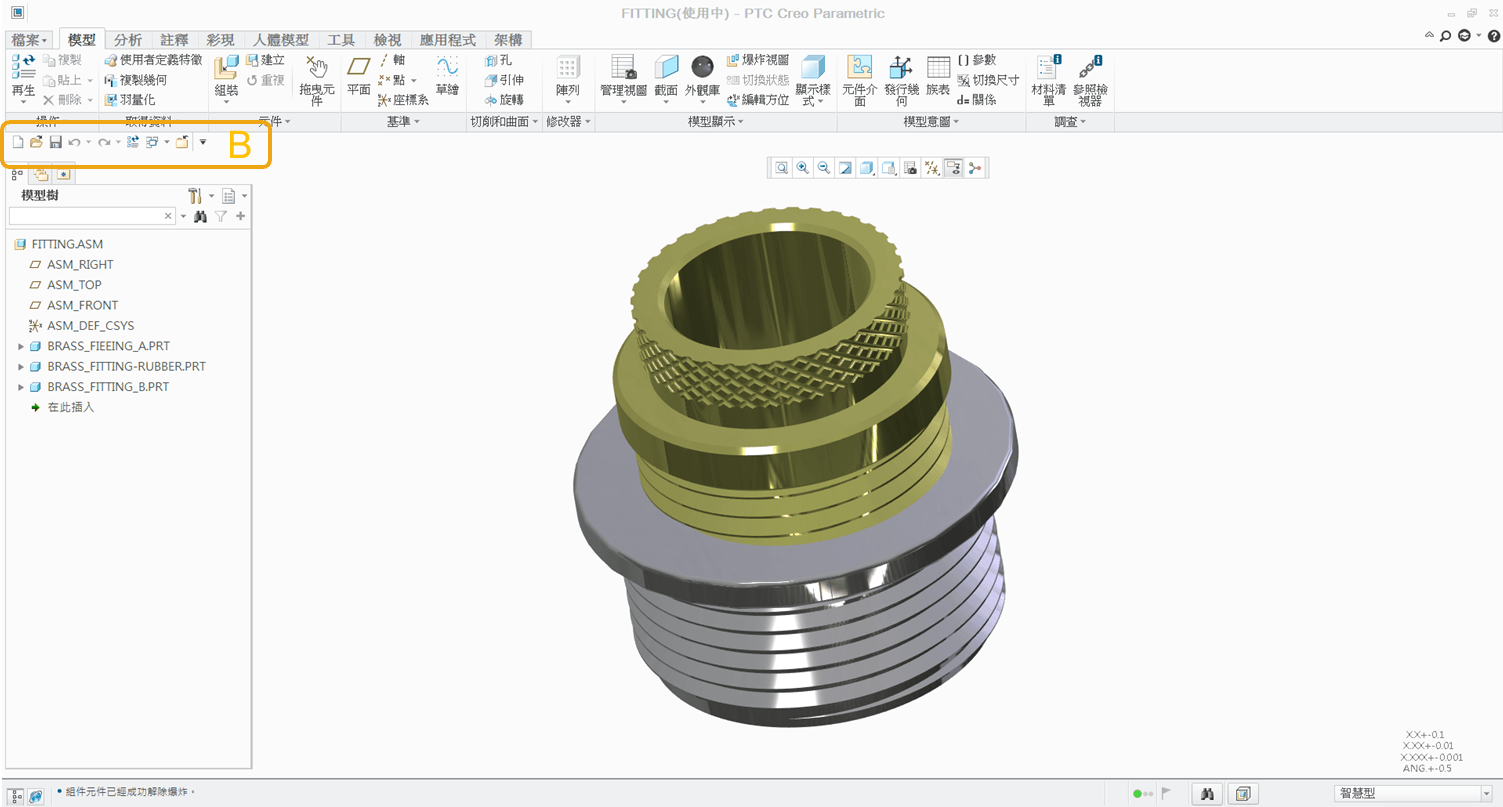Expand the BRASS_FITTING_B.PRT tree node
Image resolution: width=1503 pixels, height=807 pixels.
tap(21, 387)
